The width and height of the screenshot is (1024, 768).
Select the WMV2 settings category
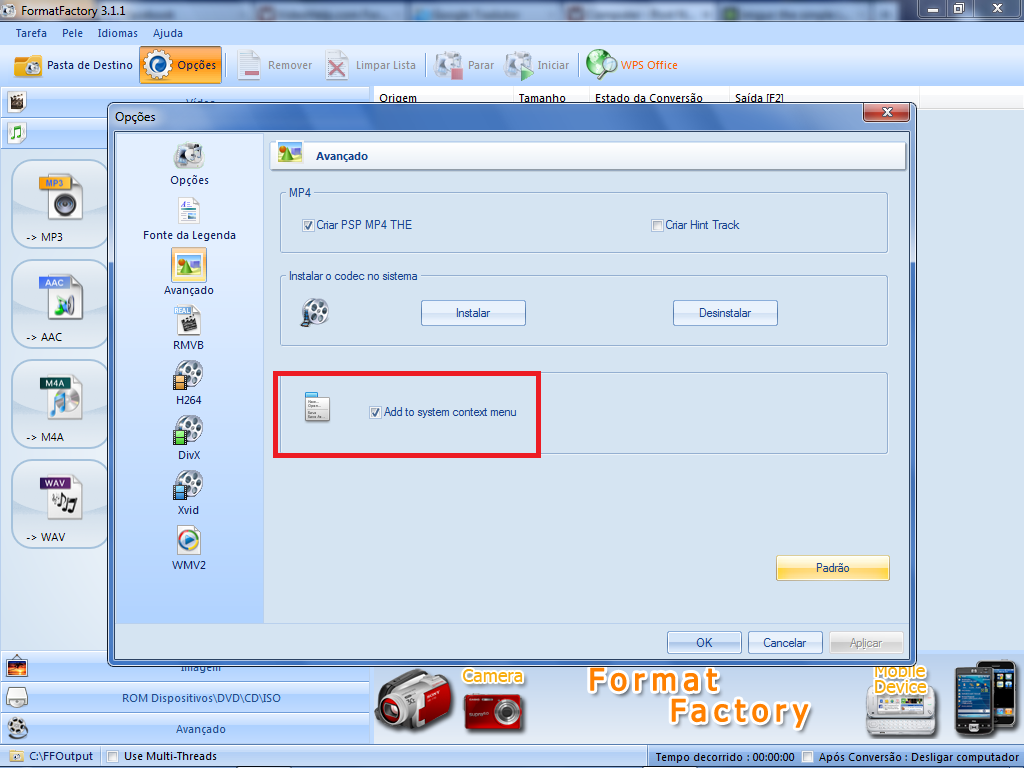[x=189, y=549]
